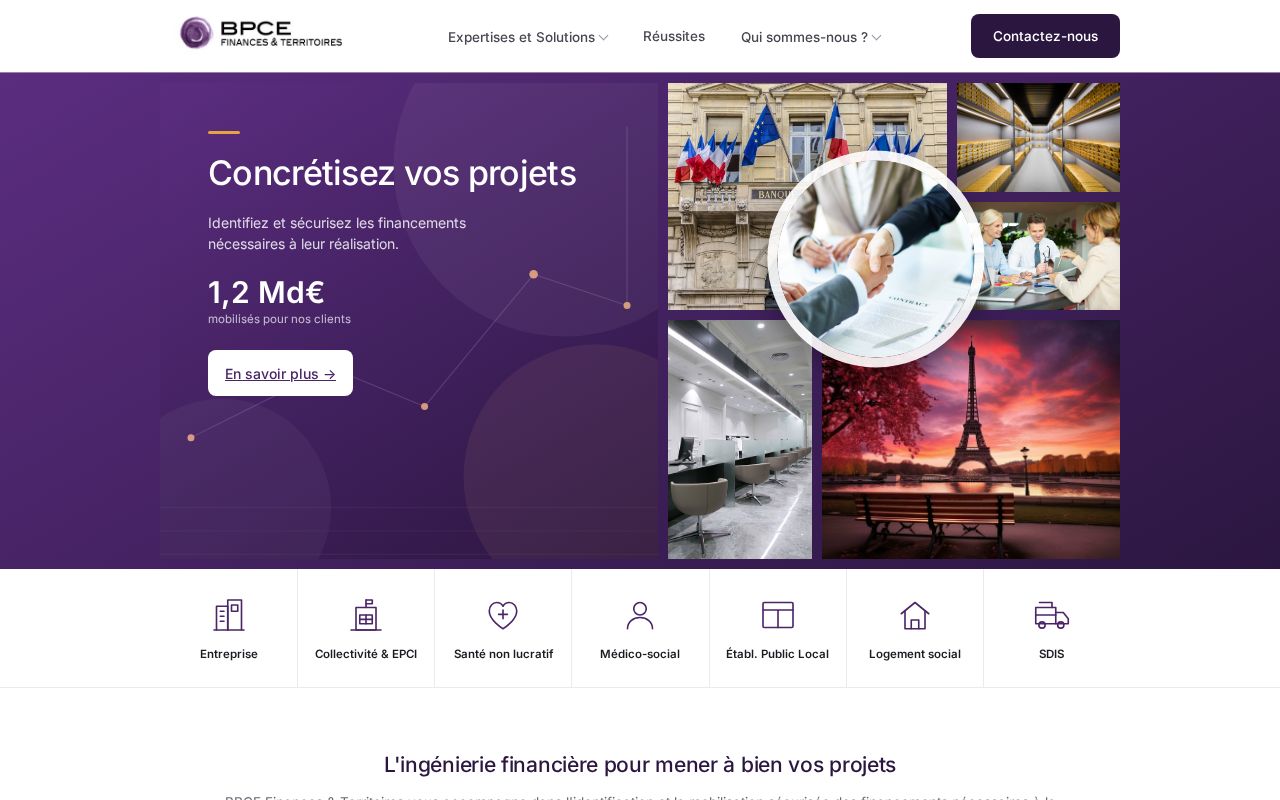Open the Réussites menu item

pyautogui.click(x=674, y=36)
